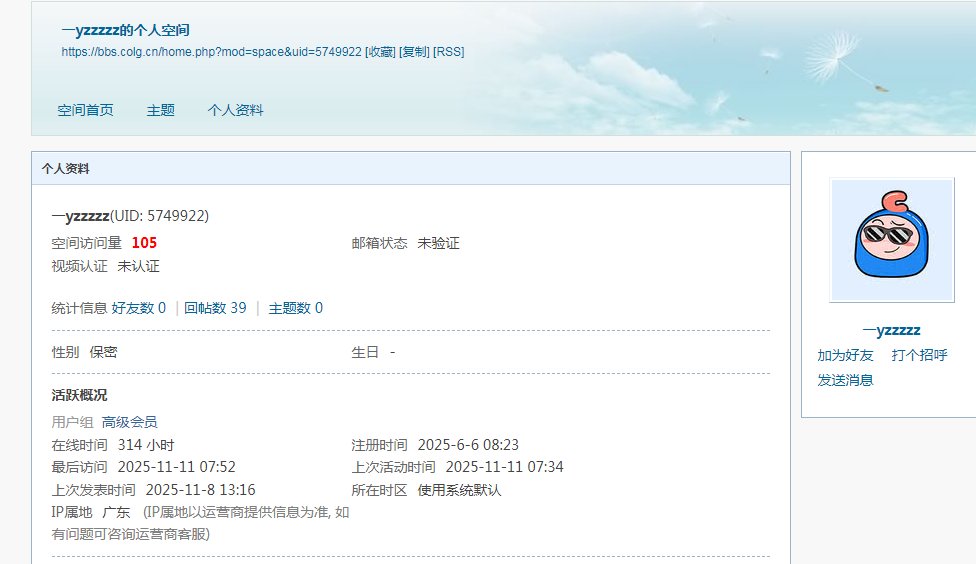Click the [复制] copy link
The image size is (976, 564).
pyautogui.click(x=414, y=52)
